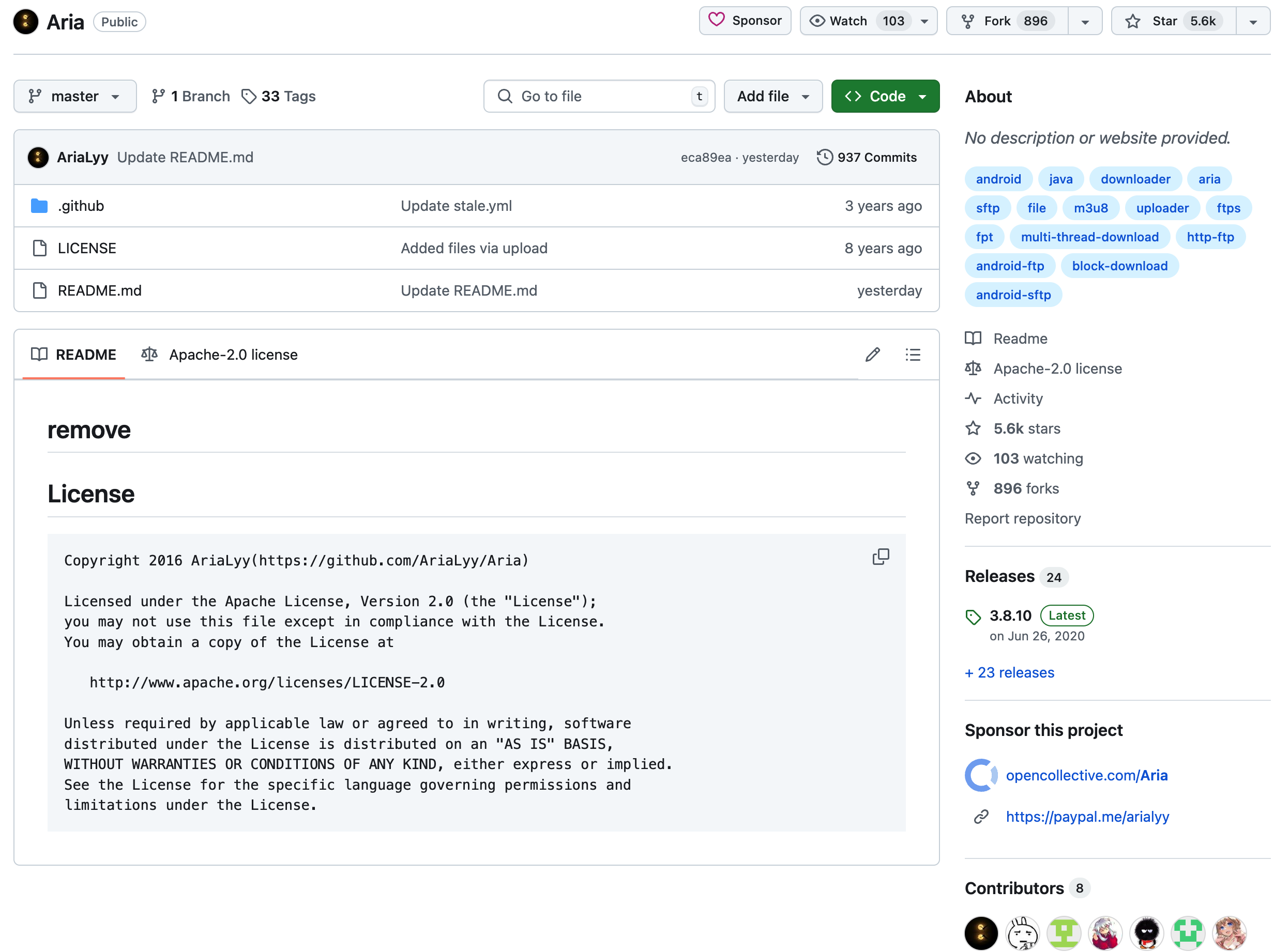Click the last anime-girl contributor avatar
The width and height of the screenshot is (1274, 952).
click(1229, 933)
